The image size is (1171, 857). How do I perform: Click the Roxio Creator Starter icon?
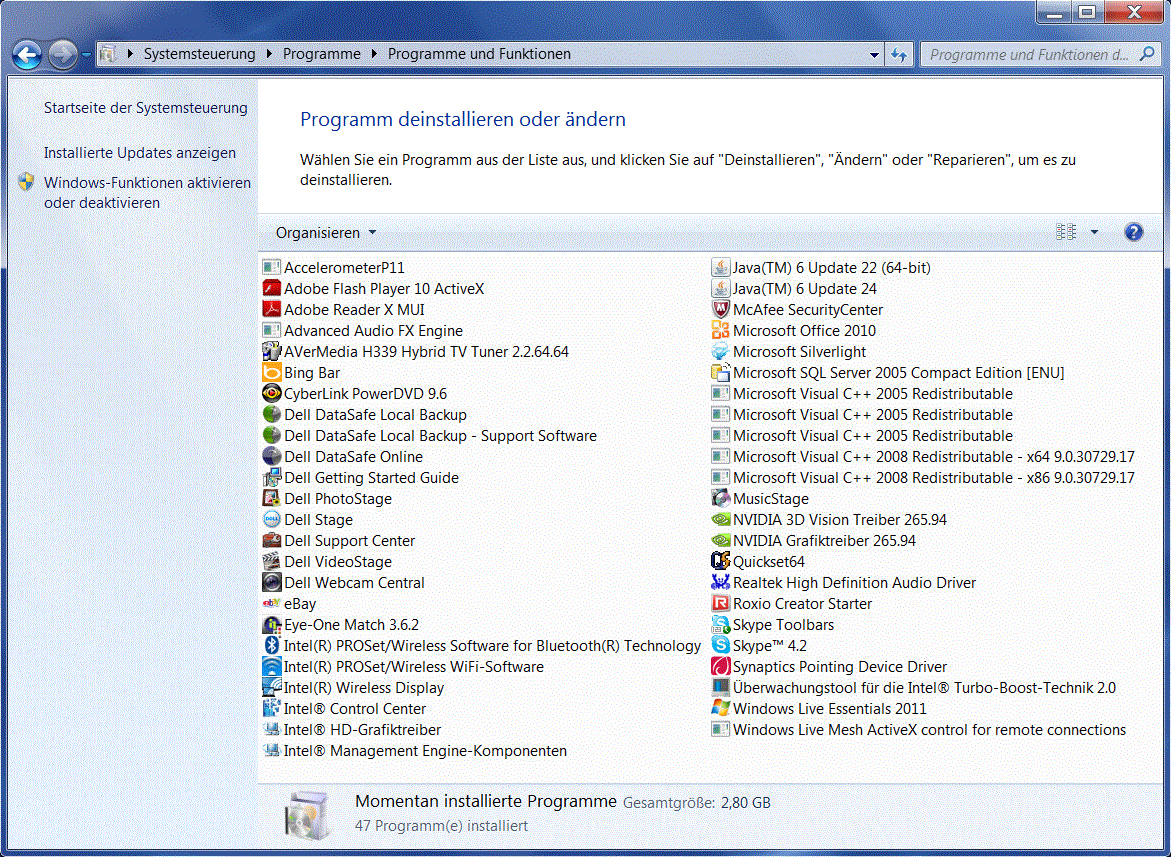tap(720, 603)
